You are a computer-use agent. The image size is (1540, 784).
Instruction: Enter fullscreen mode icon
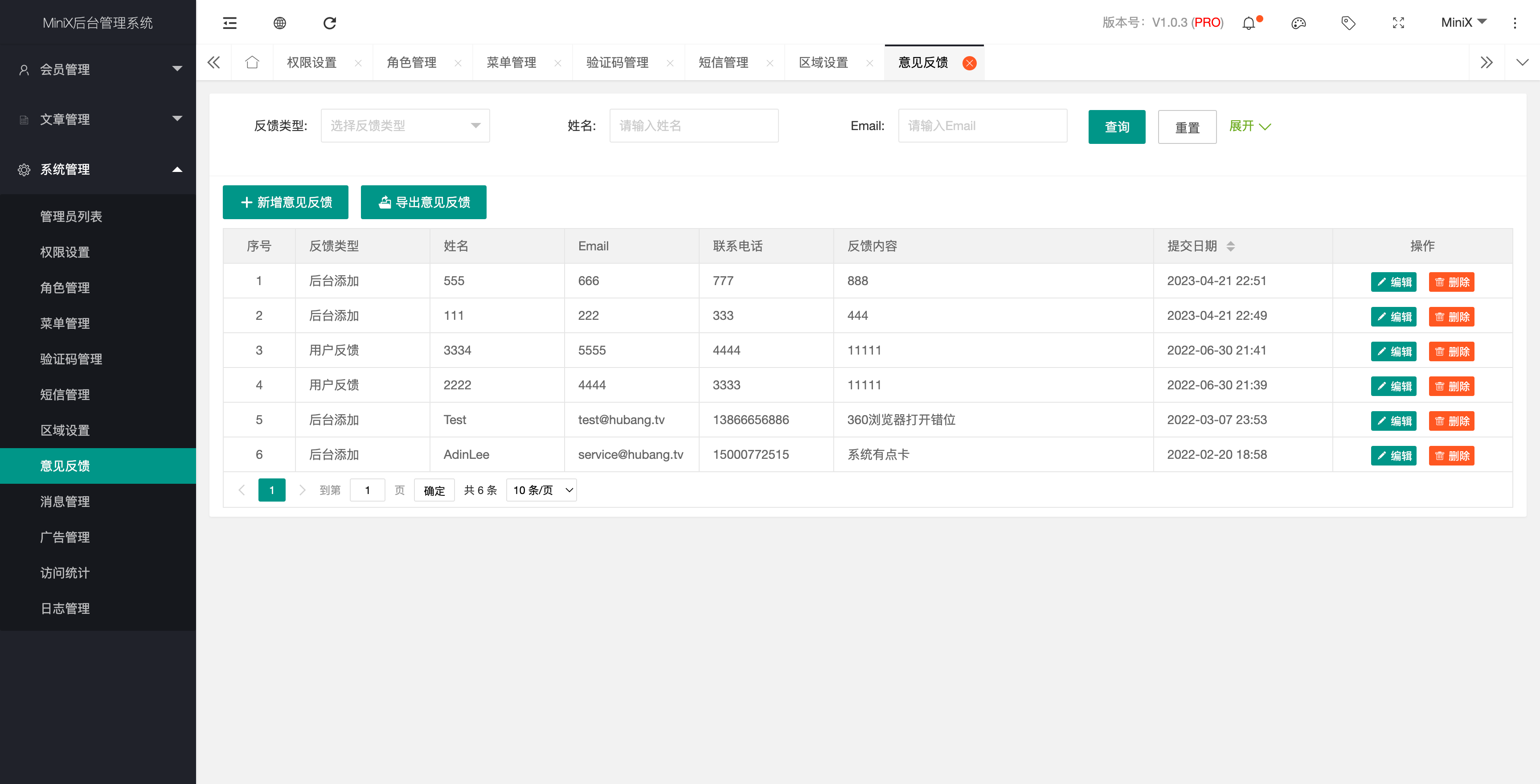tap(1398, 23)
